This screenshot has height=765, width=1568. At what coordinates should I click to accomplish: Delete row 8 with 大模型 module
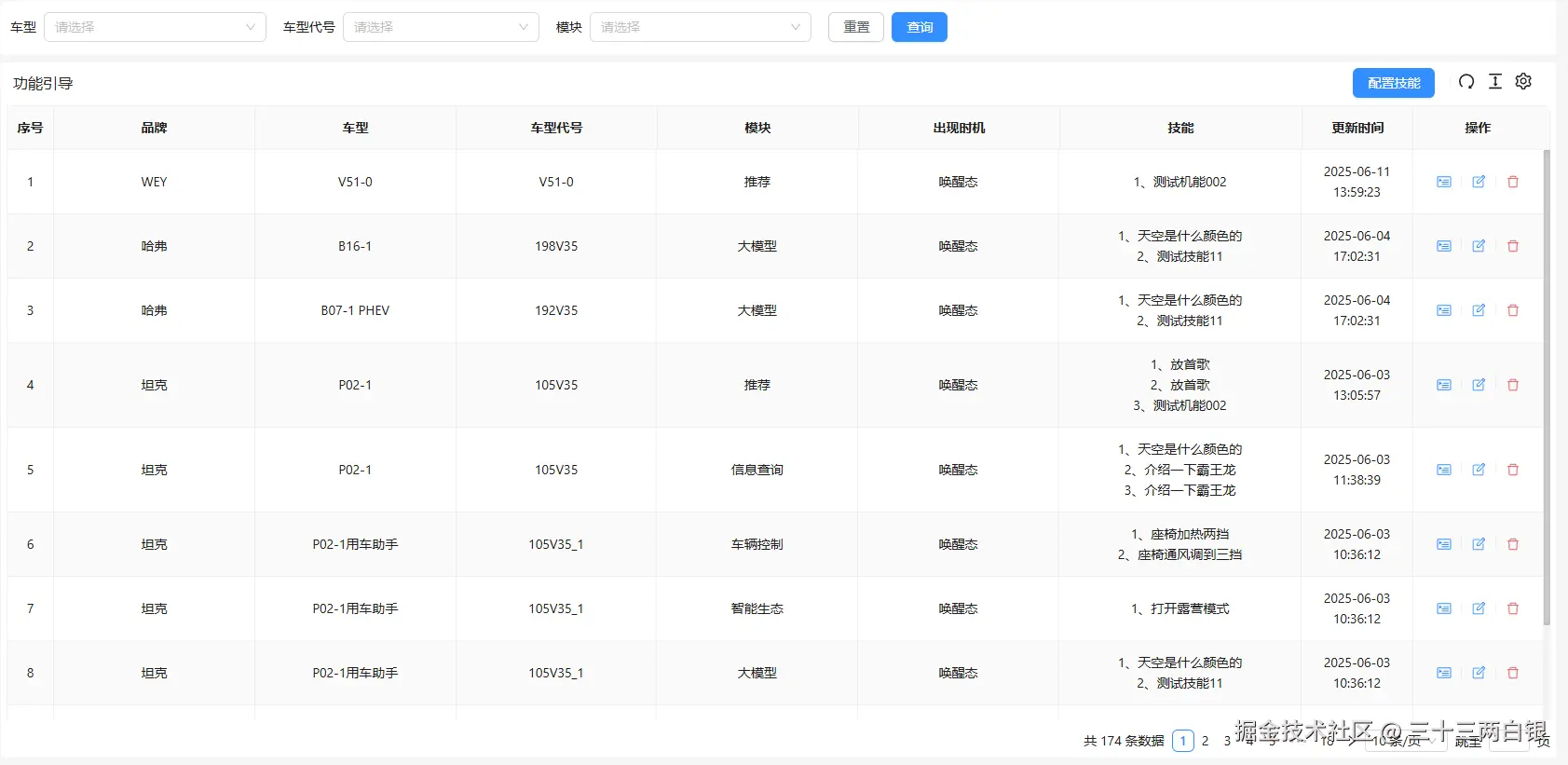[x=1513, y=673]
